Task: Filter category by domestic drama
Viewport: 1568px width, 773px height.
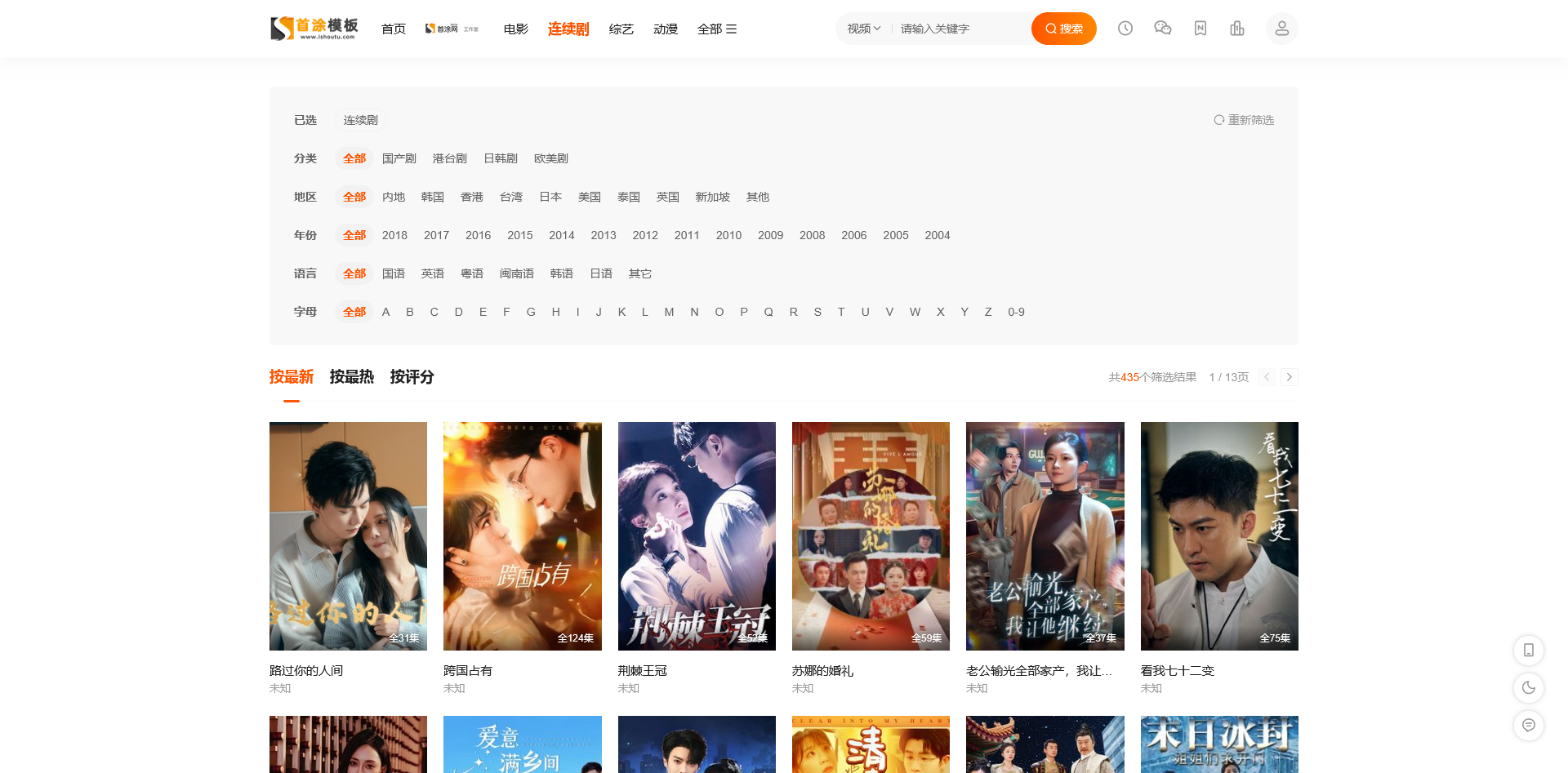Action: click(x=399, y=158)
